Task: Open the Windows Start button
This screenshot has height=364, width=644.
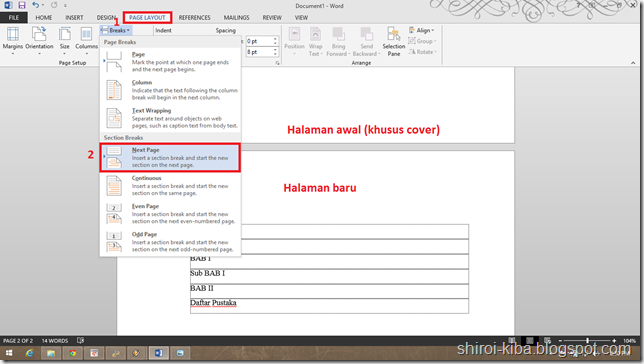Action: pyautogui.click(x=9, y=353)
